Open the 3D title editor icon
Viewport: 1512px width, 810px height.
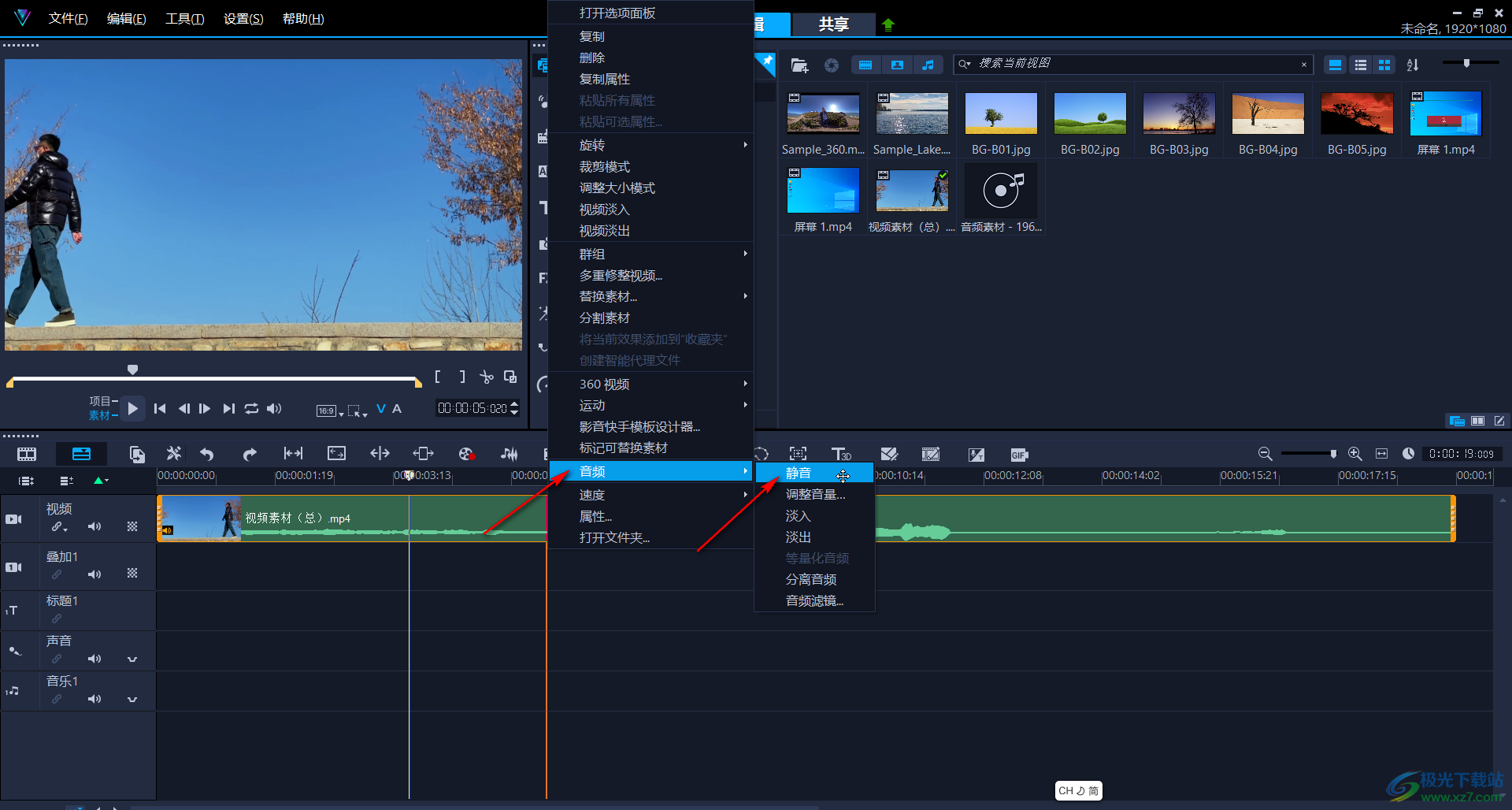click(841, 454)
